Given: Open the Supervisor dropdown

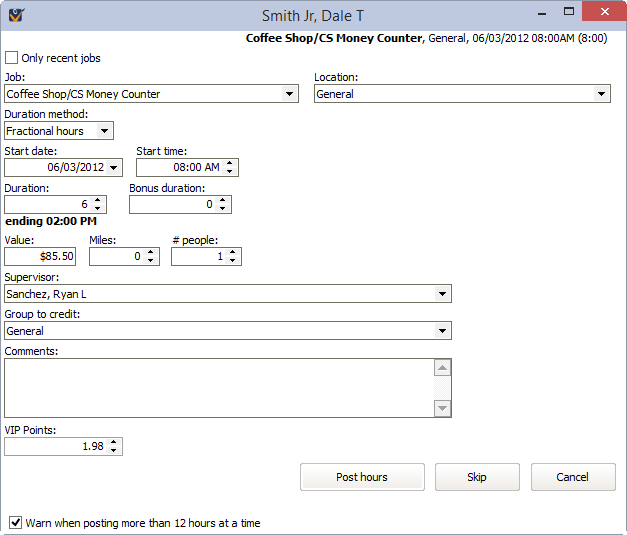Looking at the screenshot, I should 442,294.
